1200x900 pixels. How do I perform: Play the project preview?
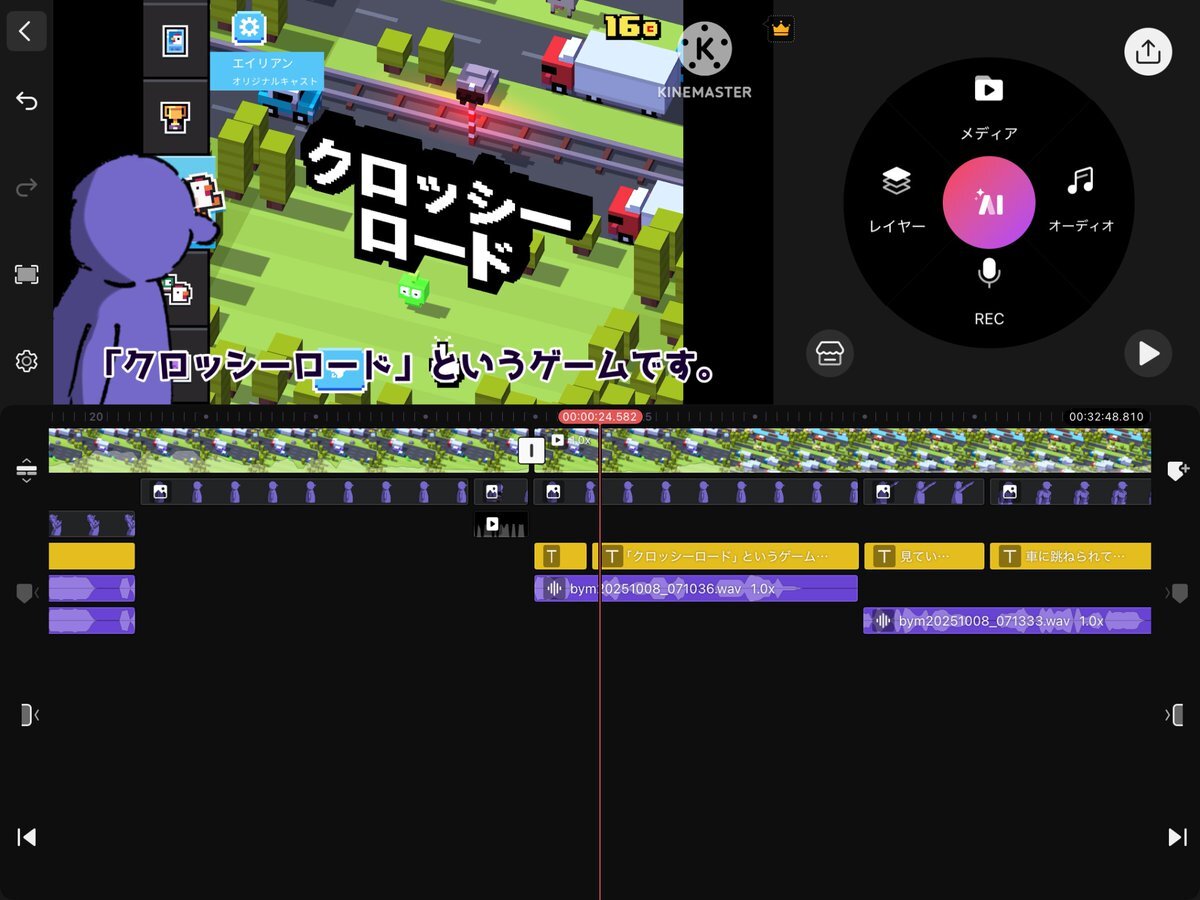pos(1148,353)
